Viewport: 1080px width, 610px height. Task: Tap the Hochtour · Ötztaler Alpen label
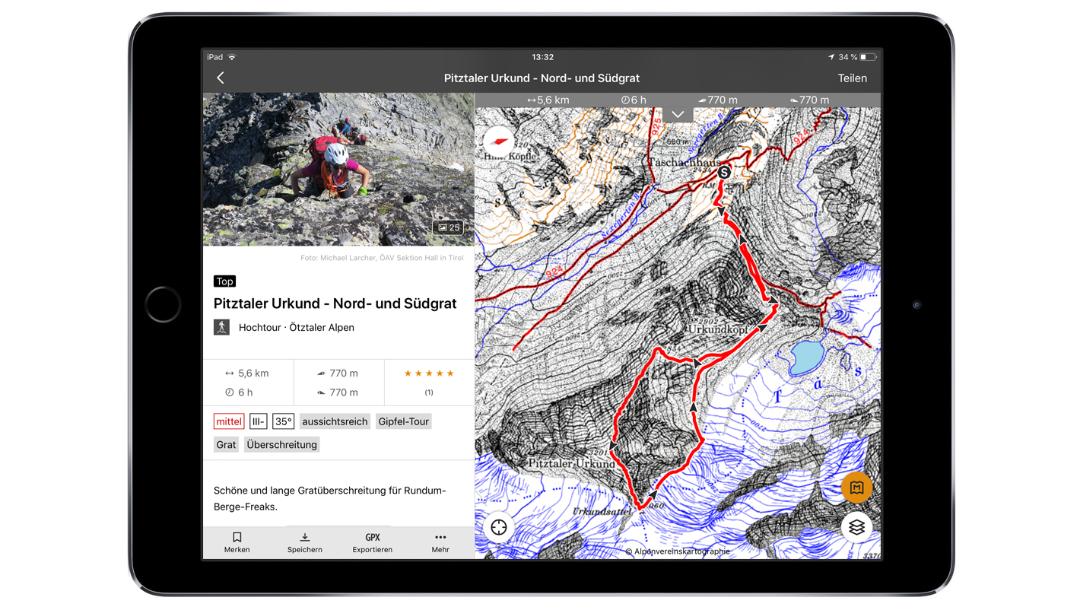(296, 328)
